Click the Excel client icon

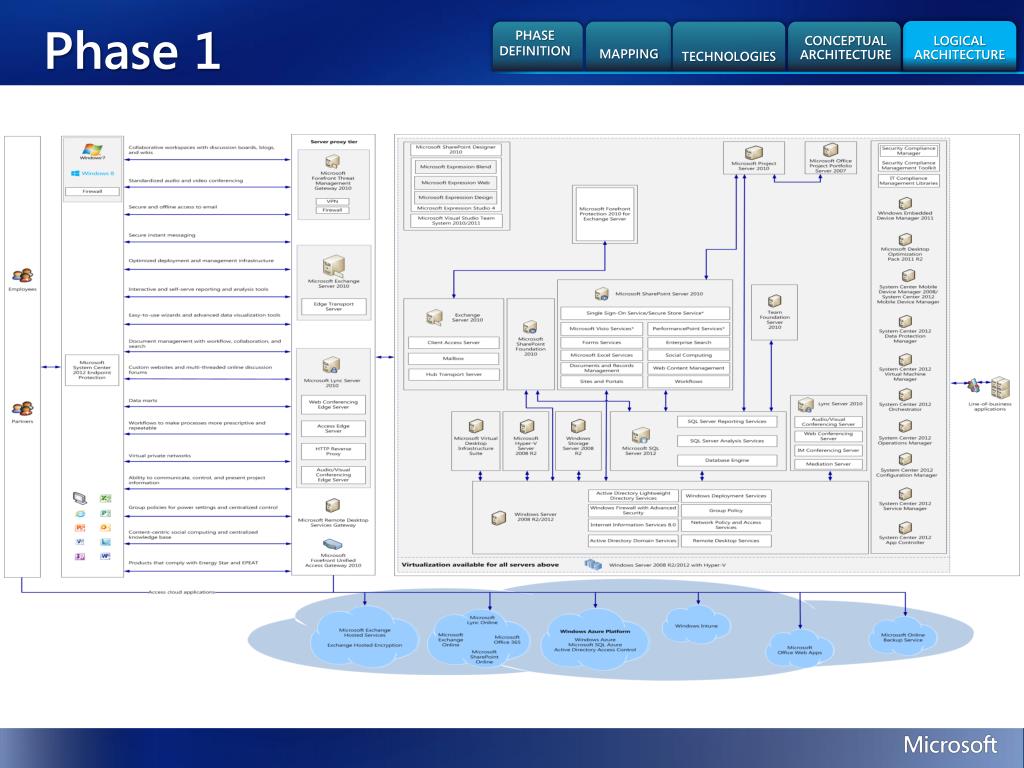coord(105,499)
